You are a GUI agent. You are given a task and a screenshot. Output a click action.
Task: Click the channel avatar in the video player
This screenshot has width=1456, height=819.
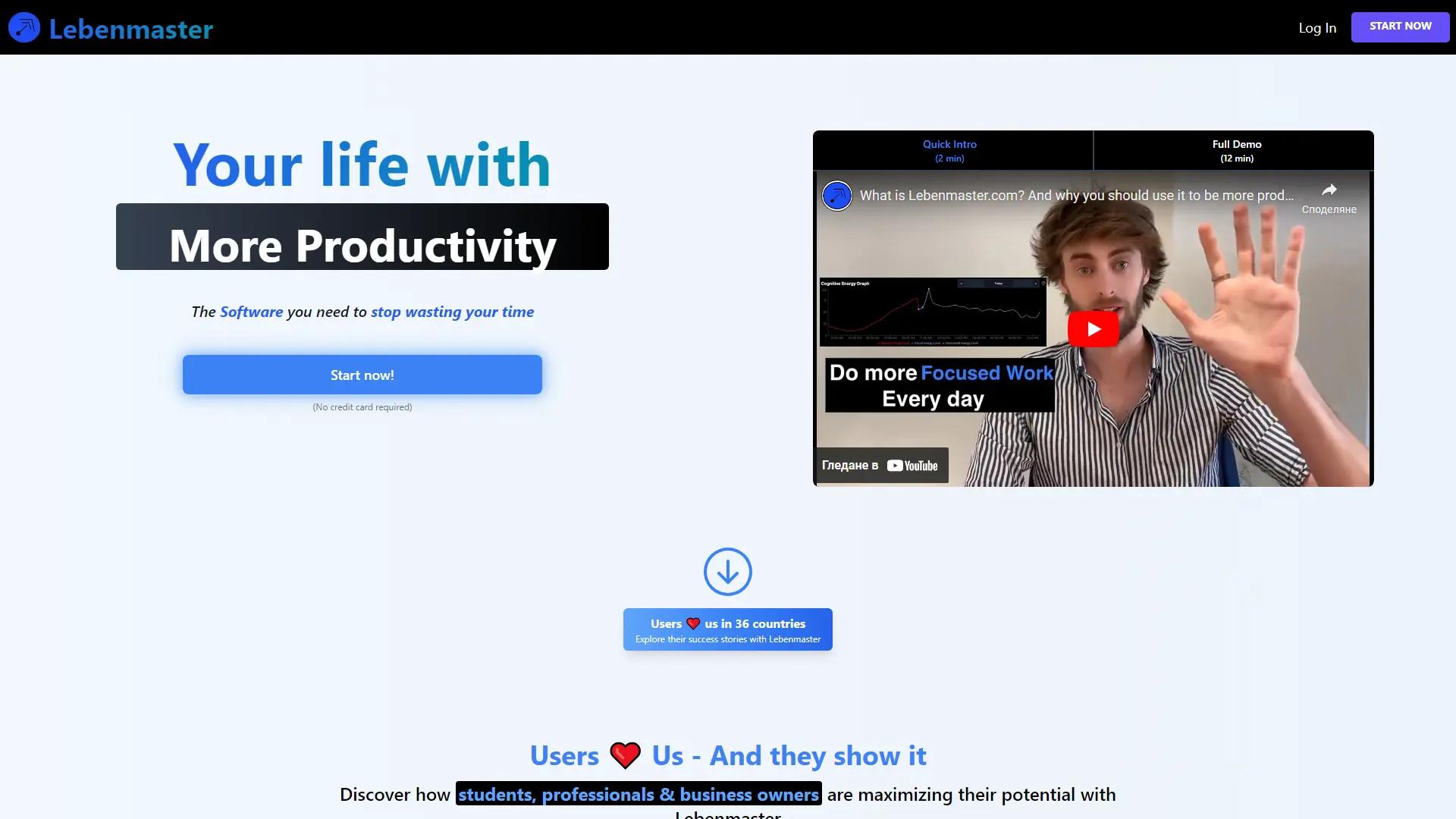pos(838,195)
